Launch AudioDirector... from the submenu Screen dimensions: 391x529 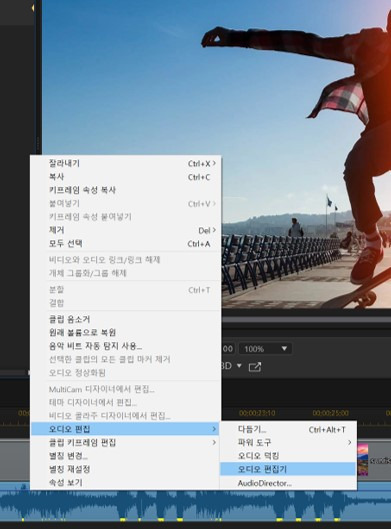(288, 483)
